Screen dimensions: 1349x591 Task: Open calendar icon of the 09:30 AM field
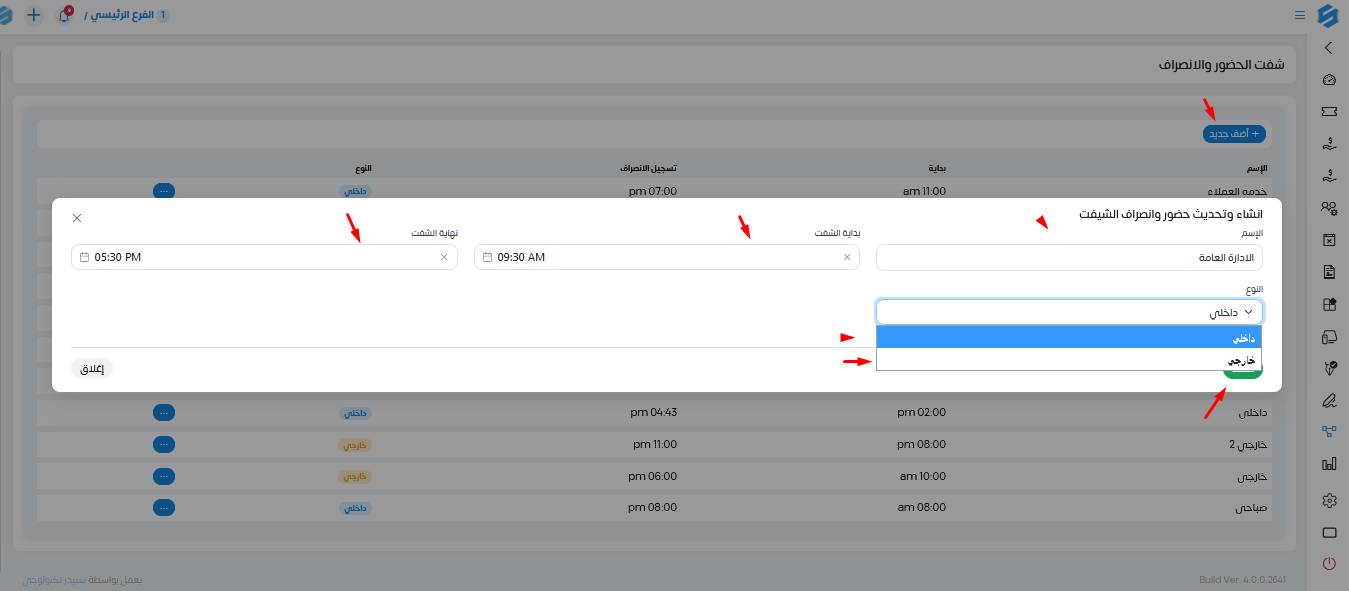[x=487, y=257]
